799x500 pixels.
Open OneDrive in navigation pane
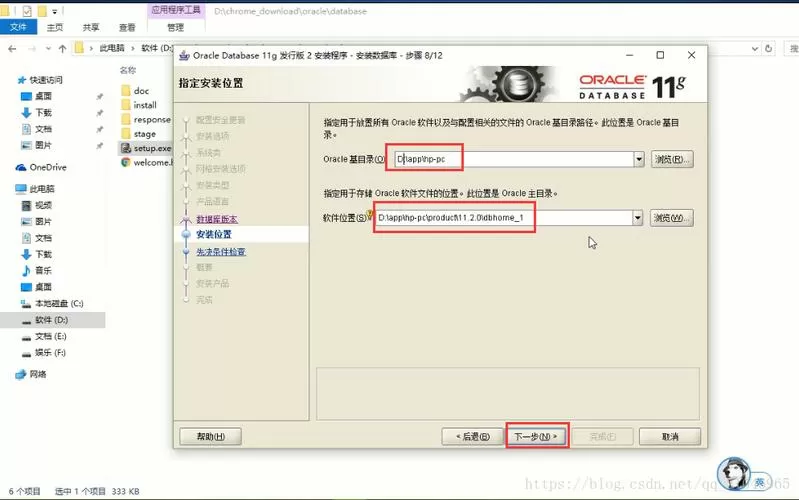[41, 167]
